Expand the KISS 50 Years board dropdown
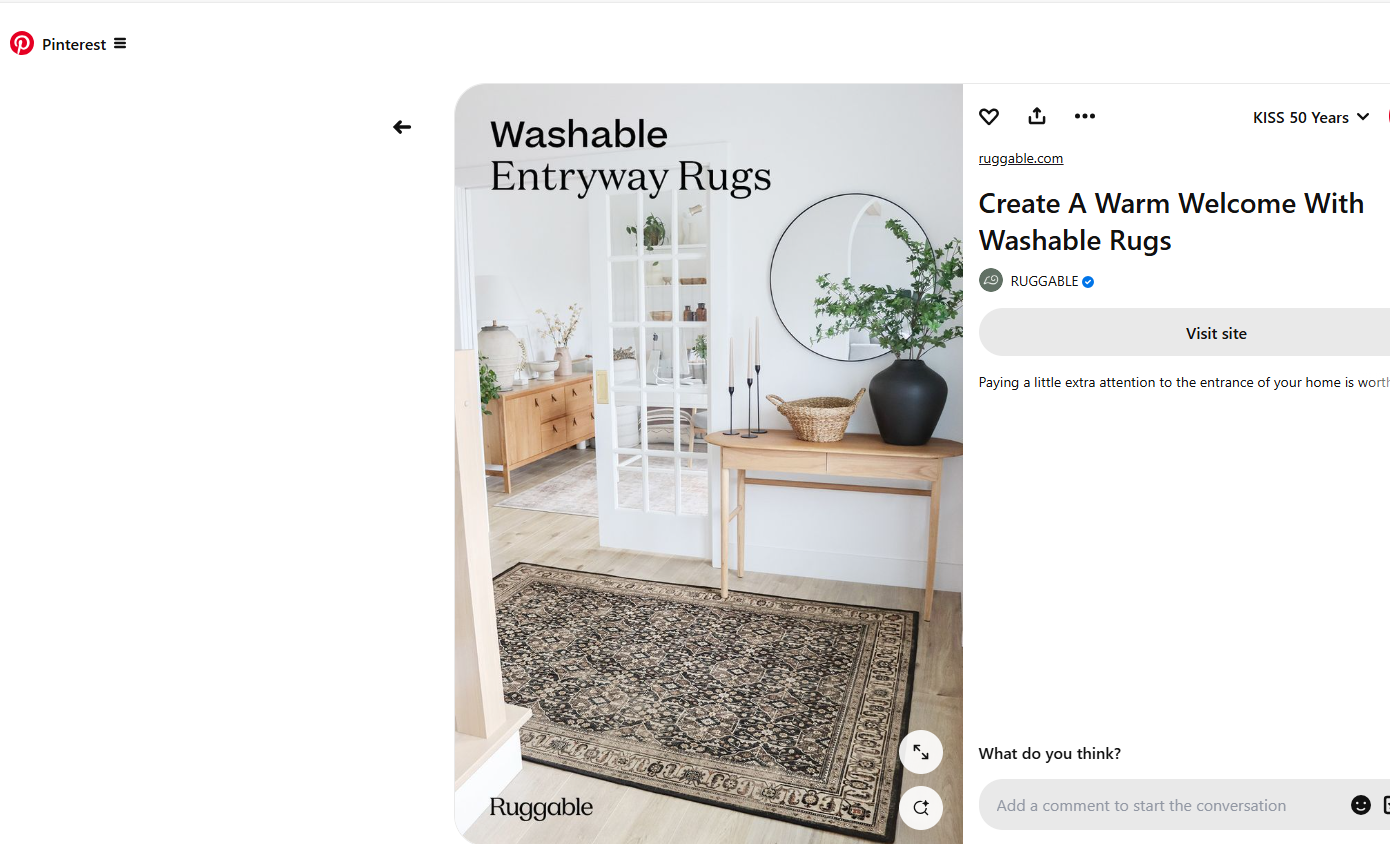Image resolution: width=1390 pixels, height=844 pixels. (1311, 118)
